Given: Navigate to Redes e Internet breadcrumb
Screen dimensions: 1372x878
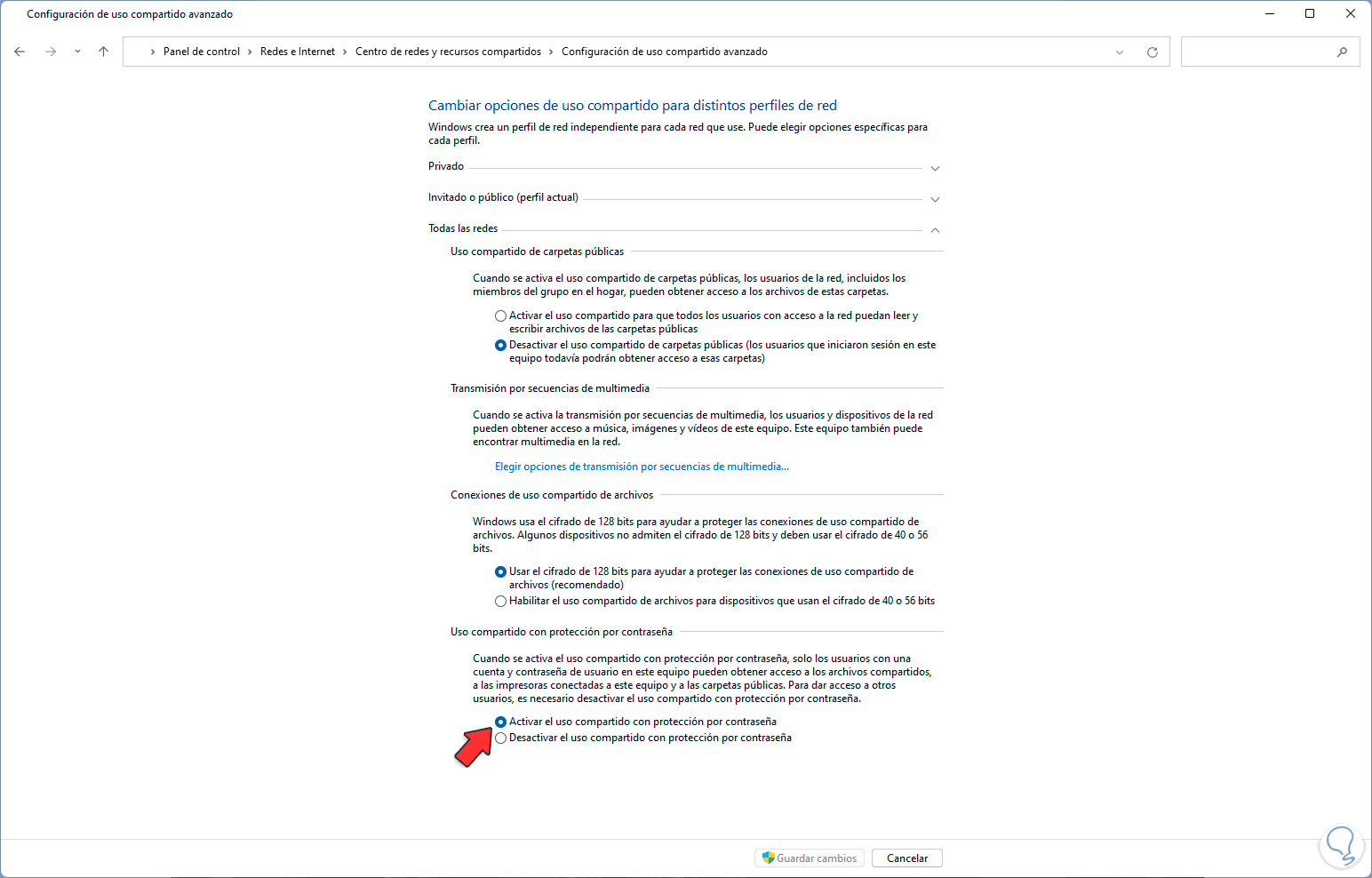Looking at the screenshot, I should (298, 52).
